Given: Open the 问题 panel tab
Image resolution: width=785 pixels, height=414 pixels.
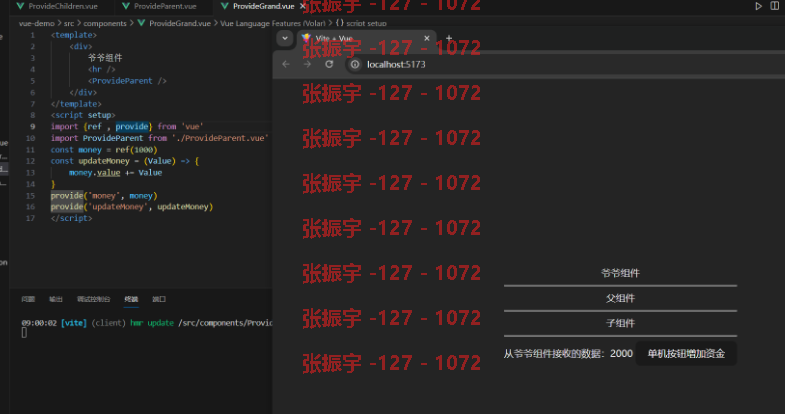Looking at the screenshot, I should pos(28,299).
